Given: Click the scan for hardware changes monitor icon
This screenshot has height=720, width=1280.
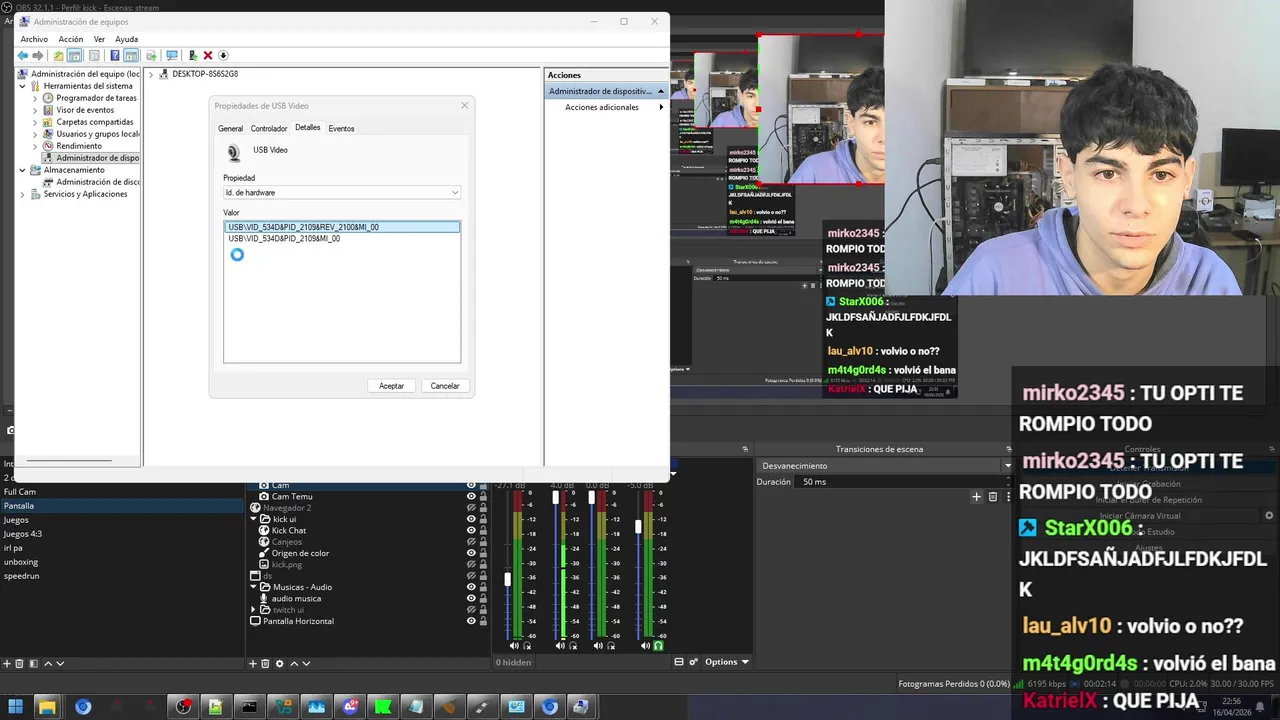Looking at the screenshot, I should click(172, 56).
